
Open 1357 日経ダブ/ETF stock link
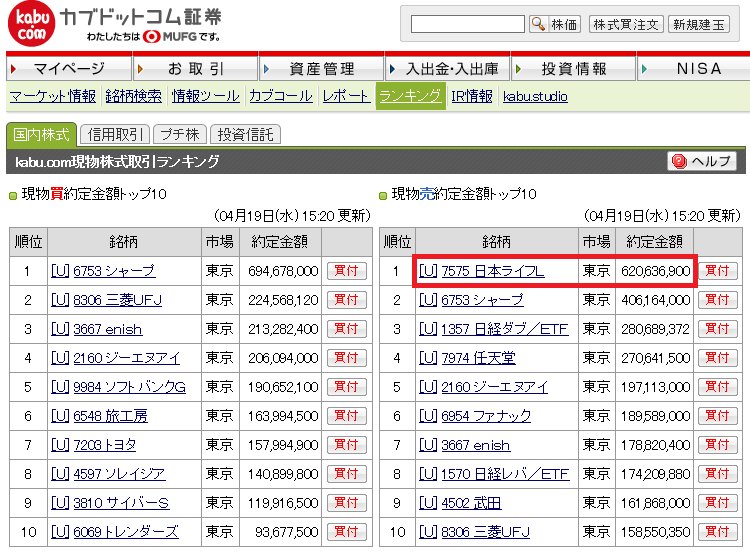click(x=505, y=329)
